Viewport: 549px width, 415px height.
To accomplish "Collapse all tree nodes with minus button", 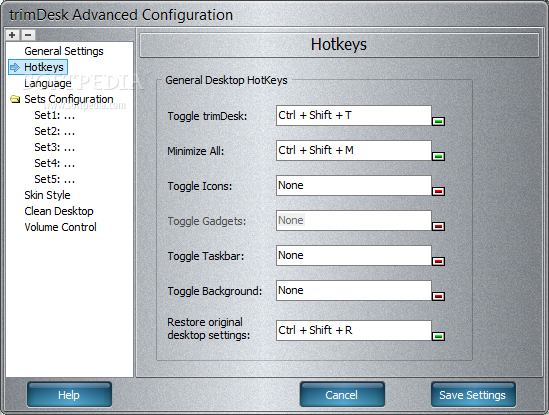I will tap(28, 35).
